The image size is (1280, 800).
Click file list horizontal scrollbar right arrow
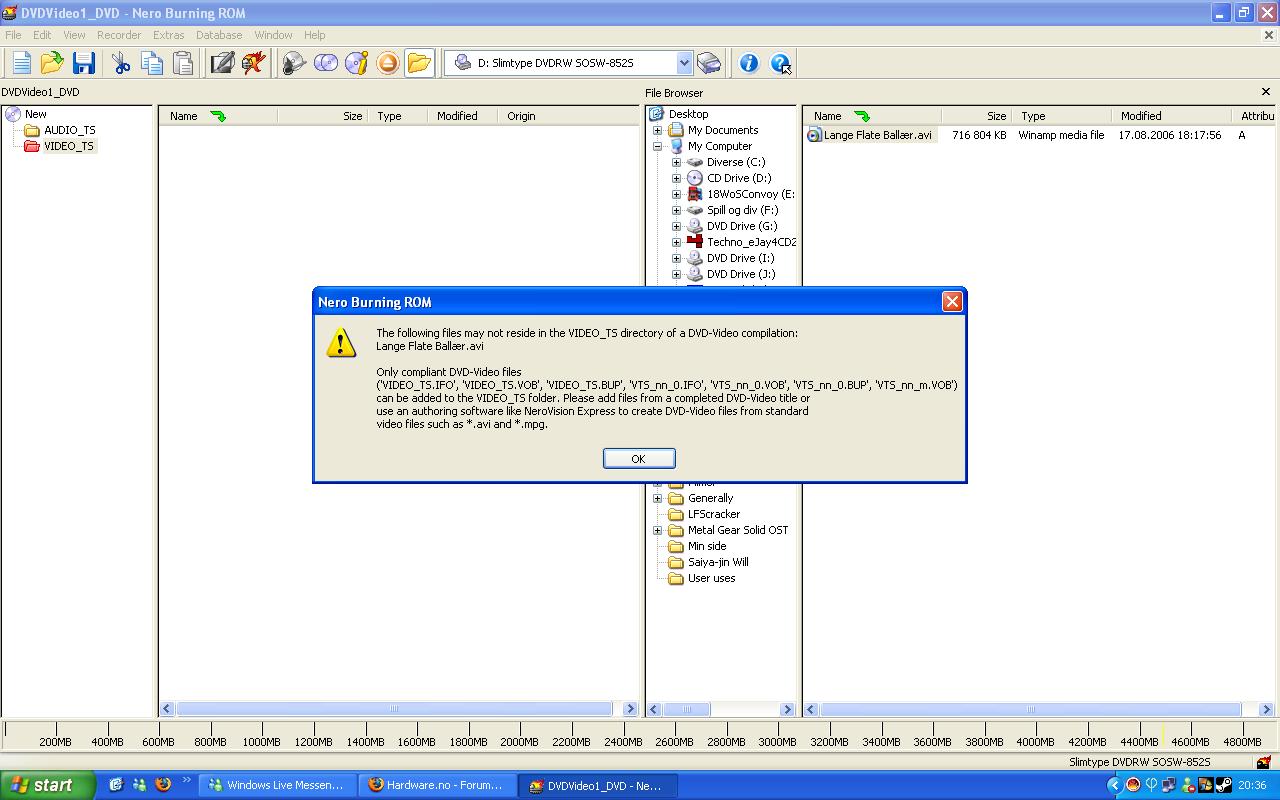click(x=1265, y=709)
